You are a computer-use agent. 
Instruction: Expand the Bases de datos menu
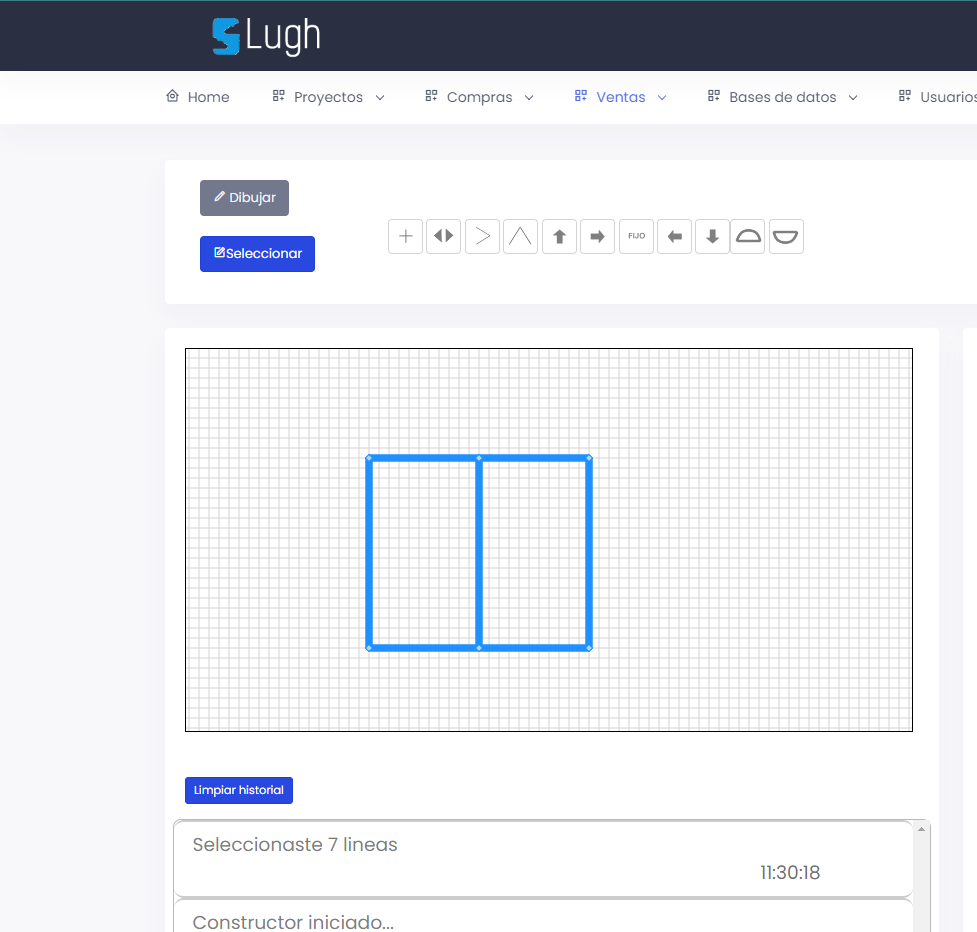point(782,97)
